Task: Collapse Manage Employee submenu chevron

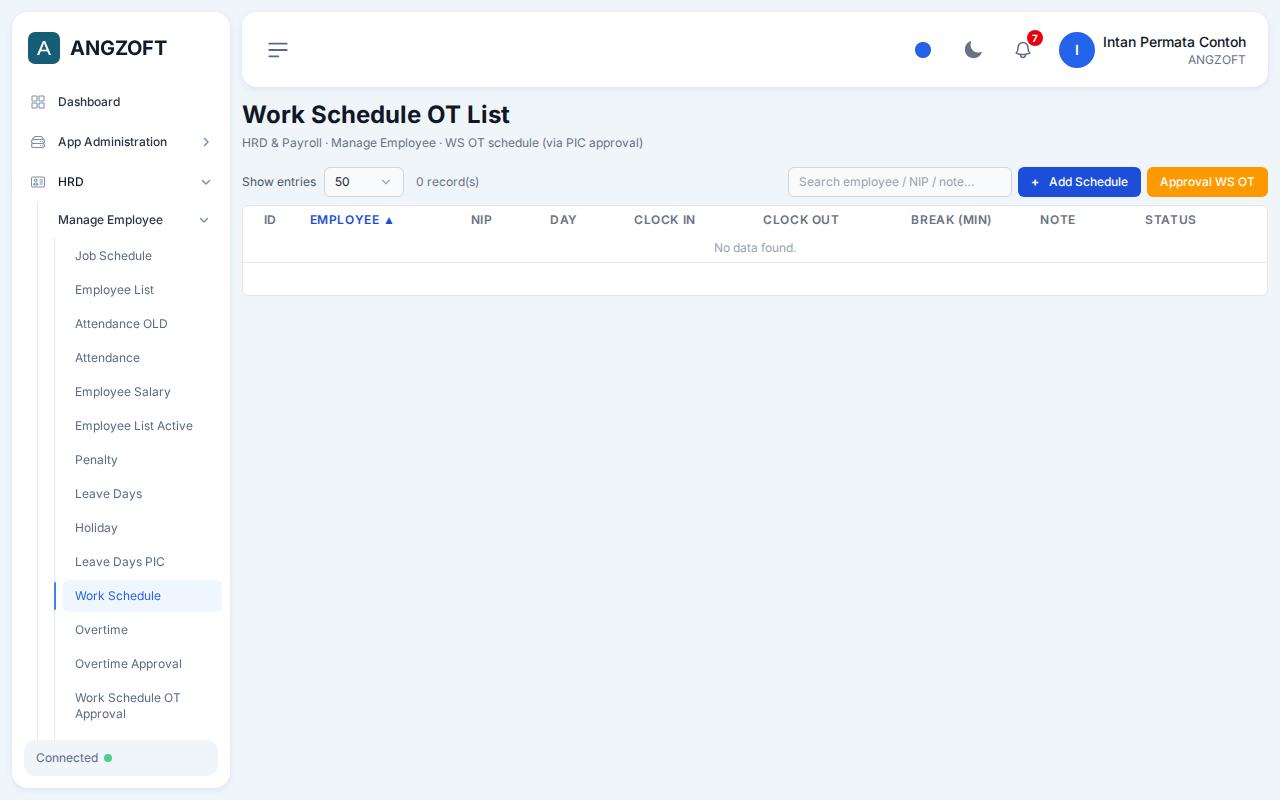Action: coord(204,220)
